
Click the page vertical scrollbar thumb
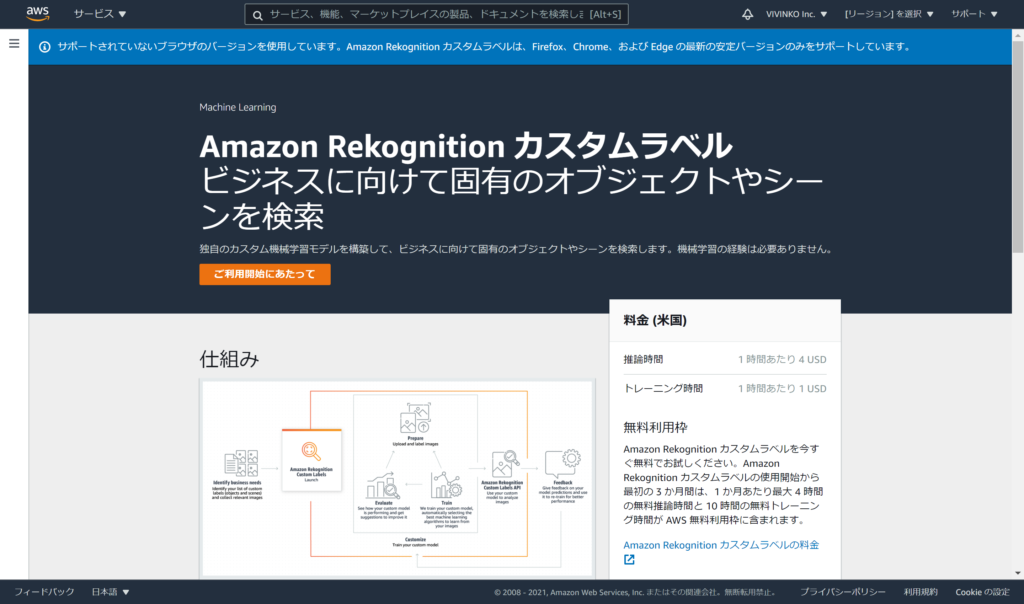pos(1017,147)
